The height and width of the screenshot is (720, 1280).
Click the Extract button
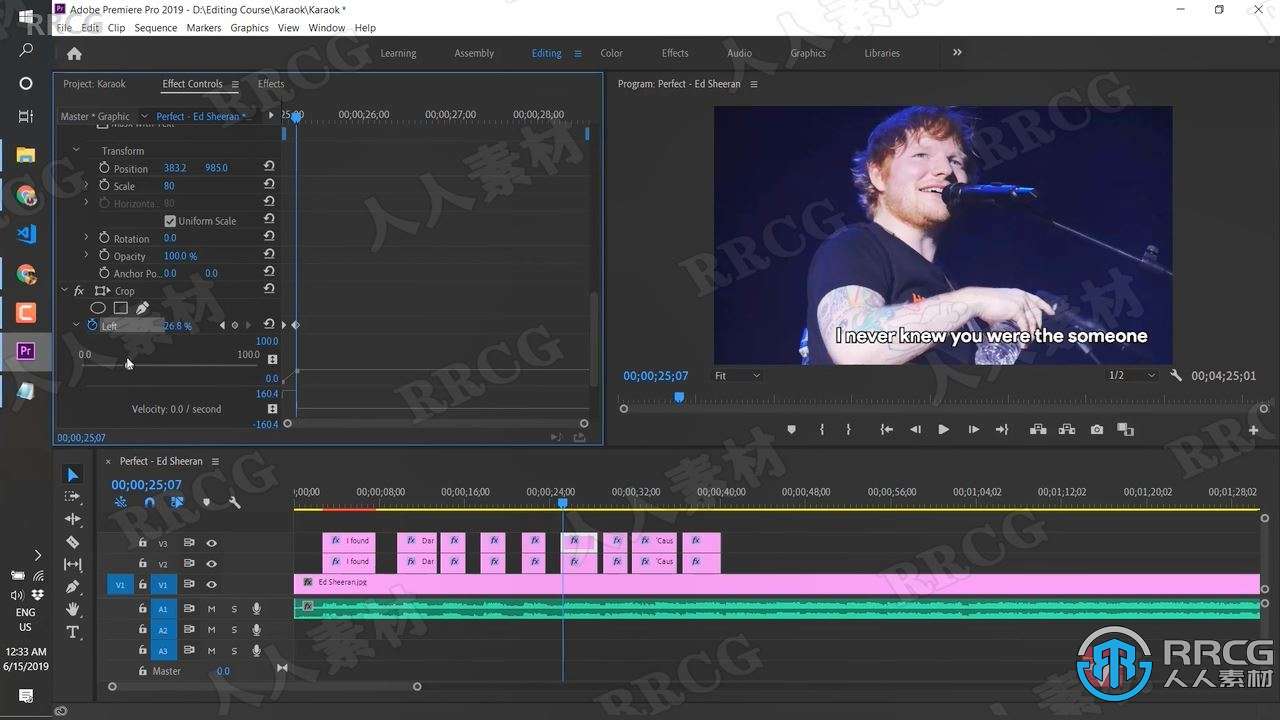[1067, 430]
